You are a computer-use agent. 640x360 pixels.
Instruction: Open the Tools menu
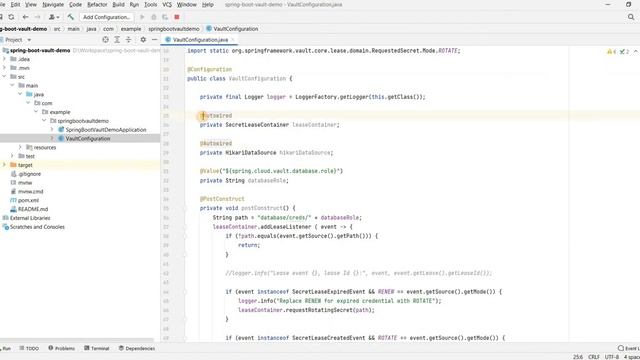pyautogui.click(x=151, y=4)
